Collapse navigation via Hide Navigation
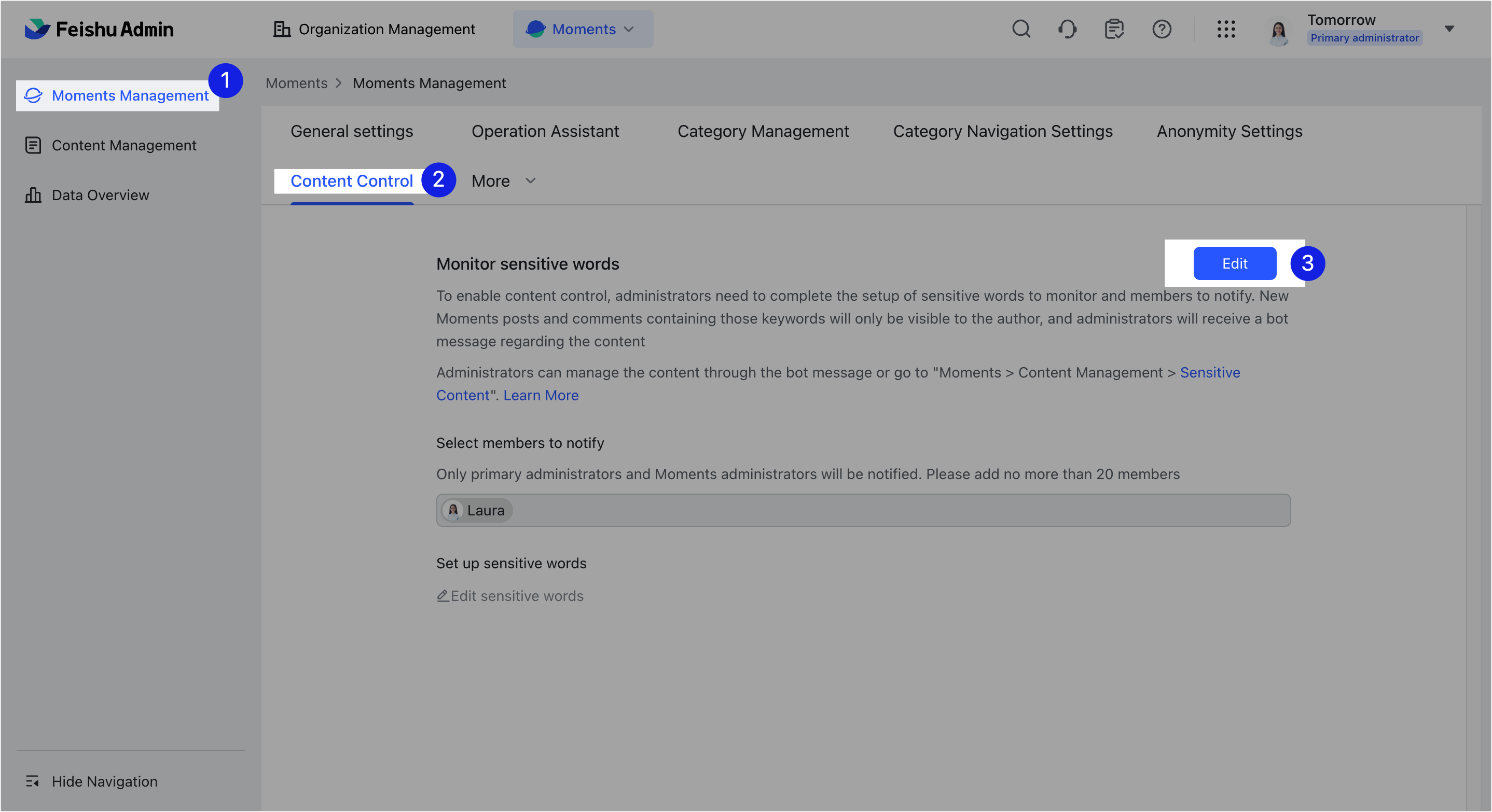 click(104, 781)
